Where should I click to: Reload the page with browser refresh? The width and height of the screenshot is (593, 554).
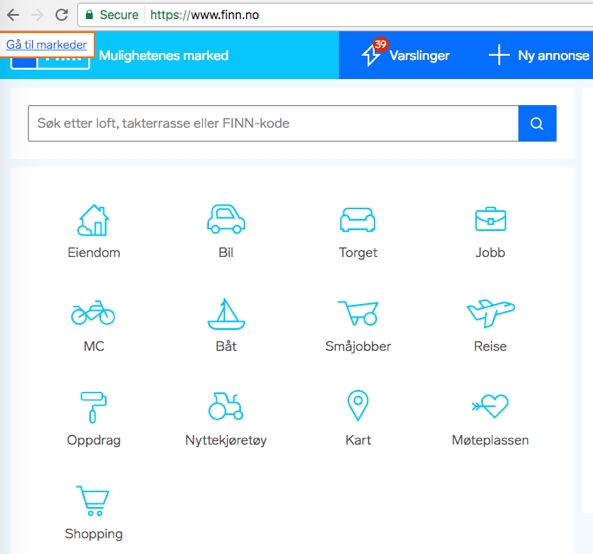coord(62,15)
